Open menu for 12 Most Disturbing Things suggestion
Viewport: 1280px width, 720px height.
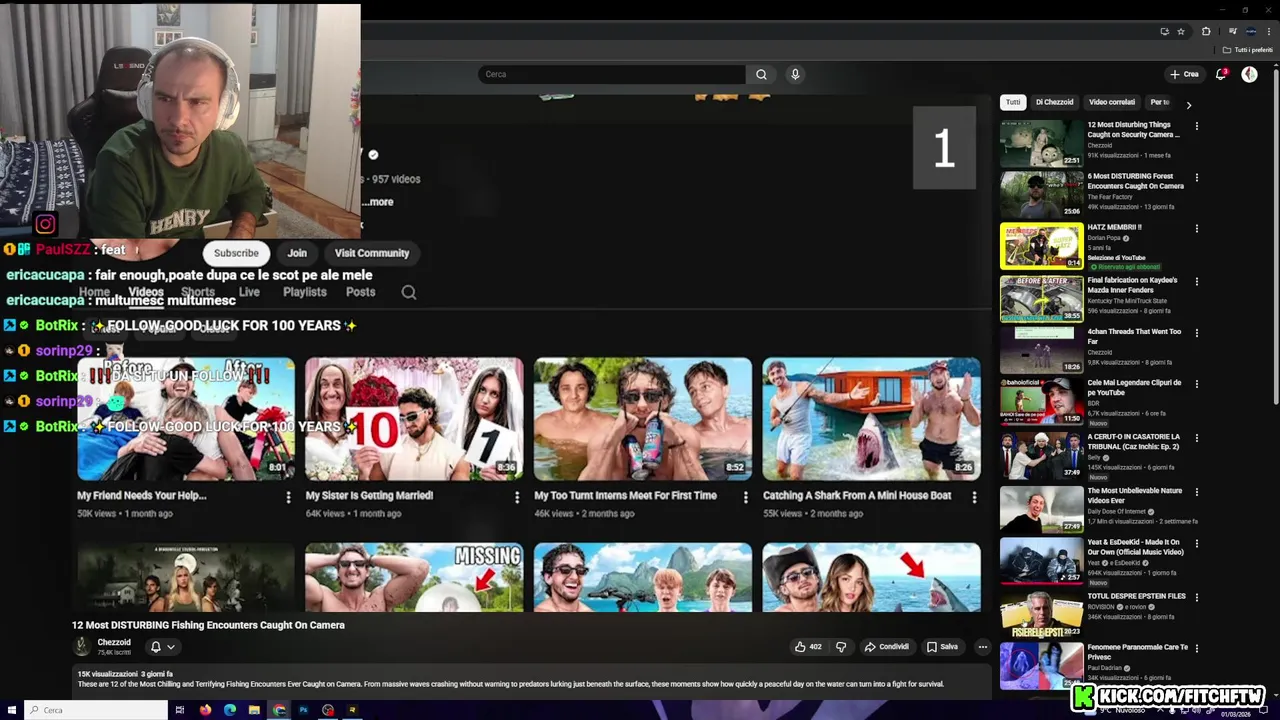click(1196, 126)
